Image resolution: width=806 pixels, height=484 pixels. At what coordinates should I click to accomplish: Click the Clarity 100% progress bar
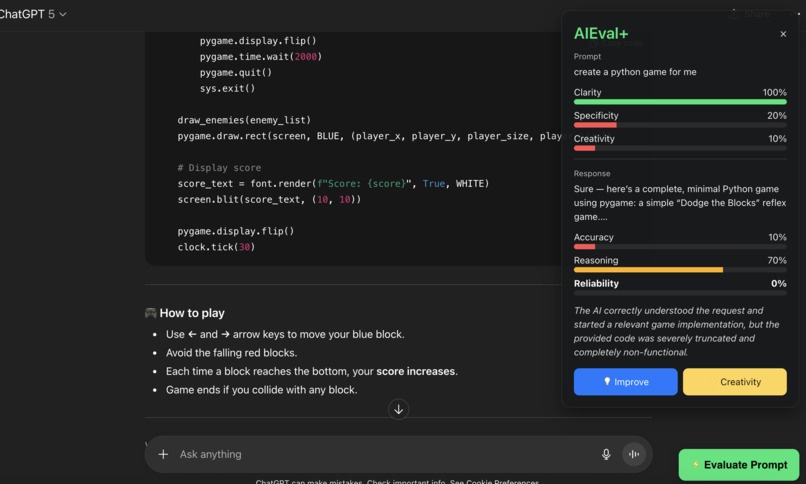coord(680,102)
